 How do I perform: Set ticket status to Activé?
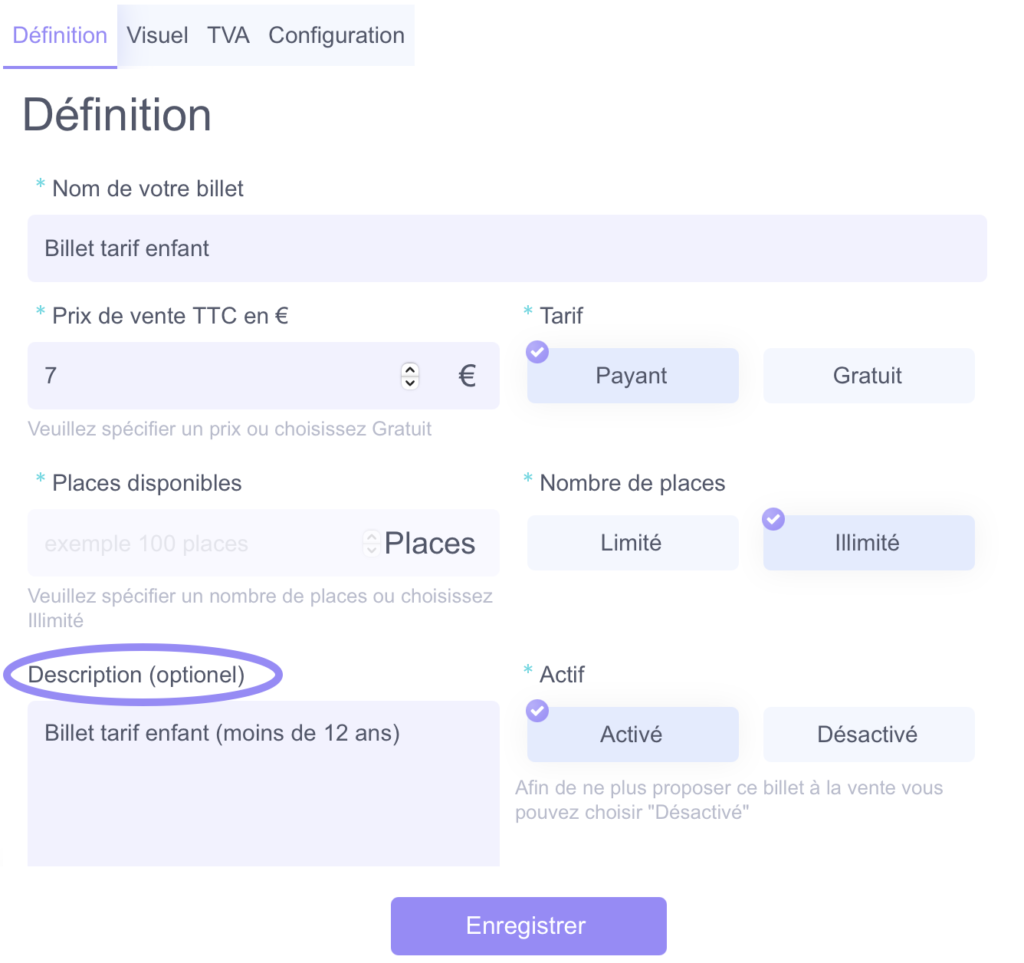pyautogui.click(x=633, y=734)
